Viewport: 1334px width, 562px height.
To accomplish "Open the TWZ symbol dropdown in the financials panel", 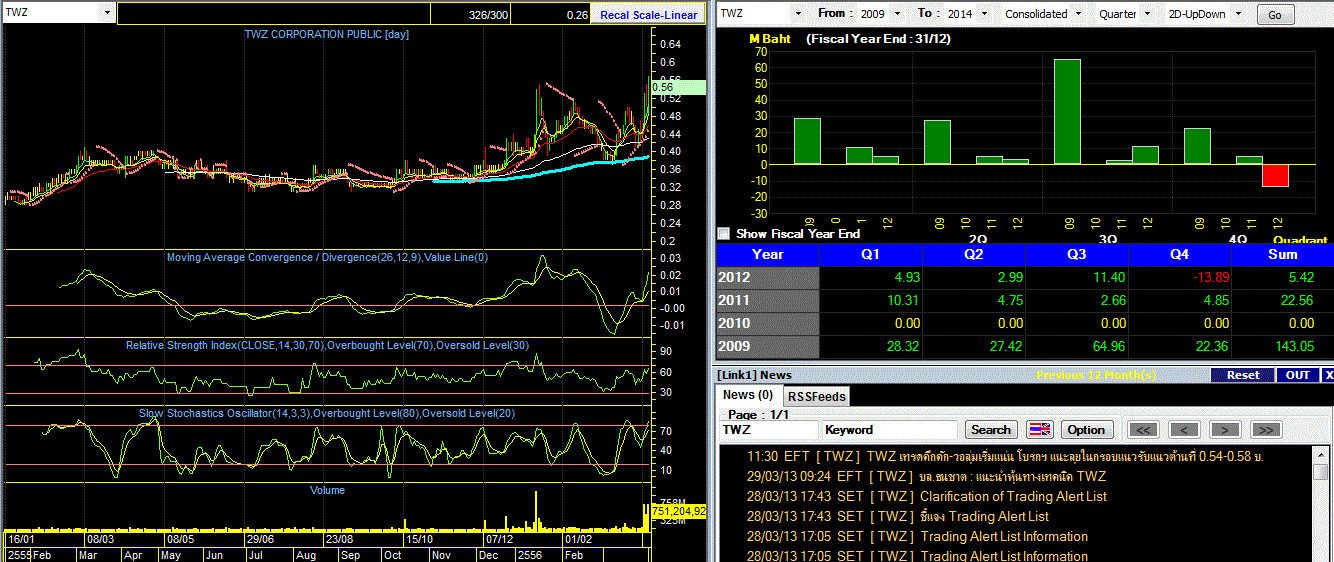I will 797,14.
